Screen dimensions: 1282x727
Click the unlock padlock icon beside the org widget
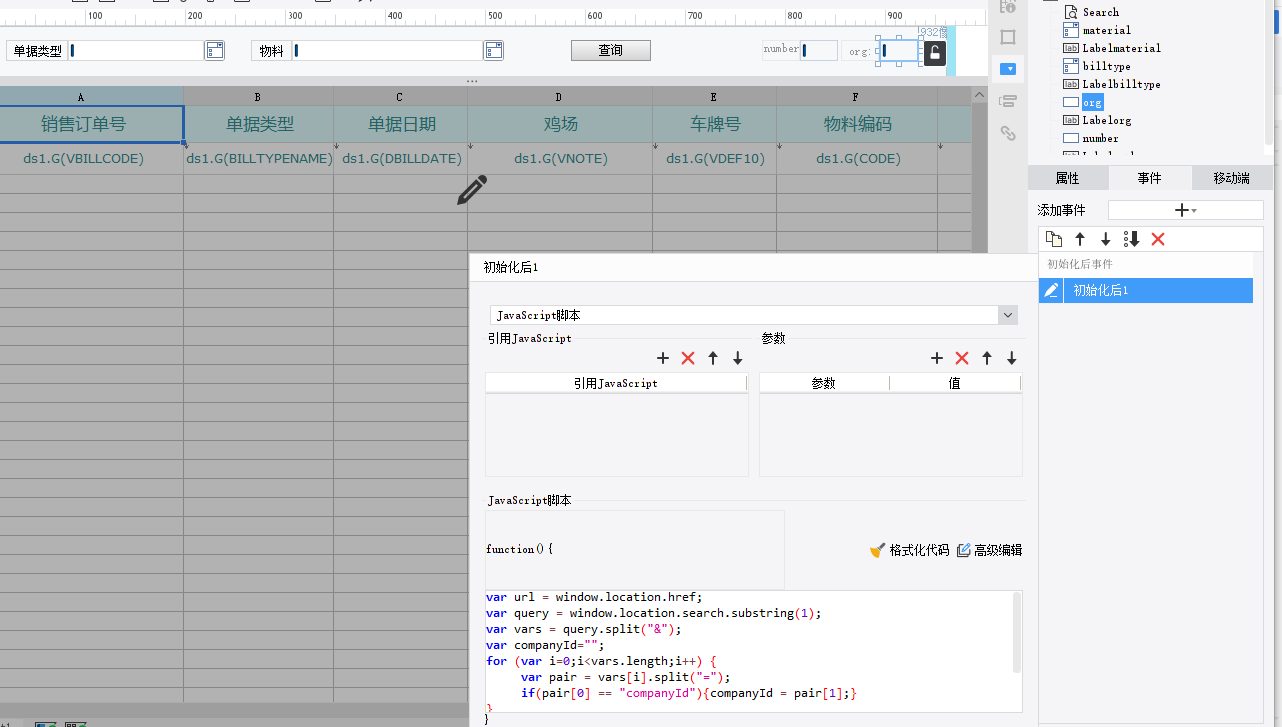(x=934, y=53)
